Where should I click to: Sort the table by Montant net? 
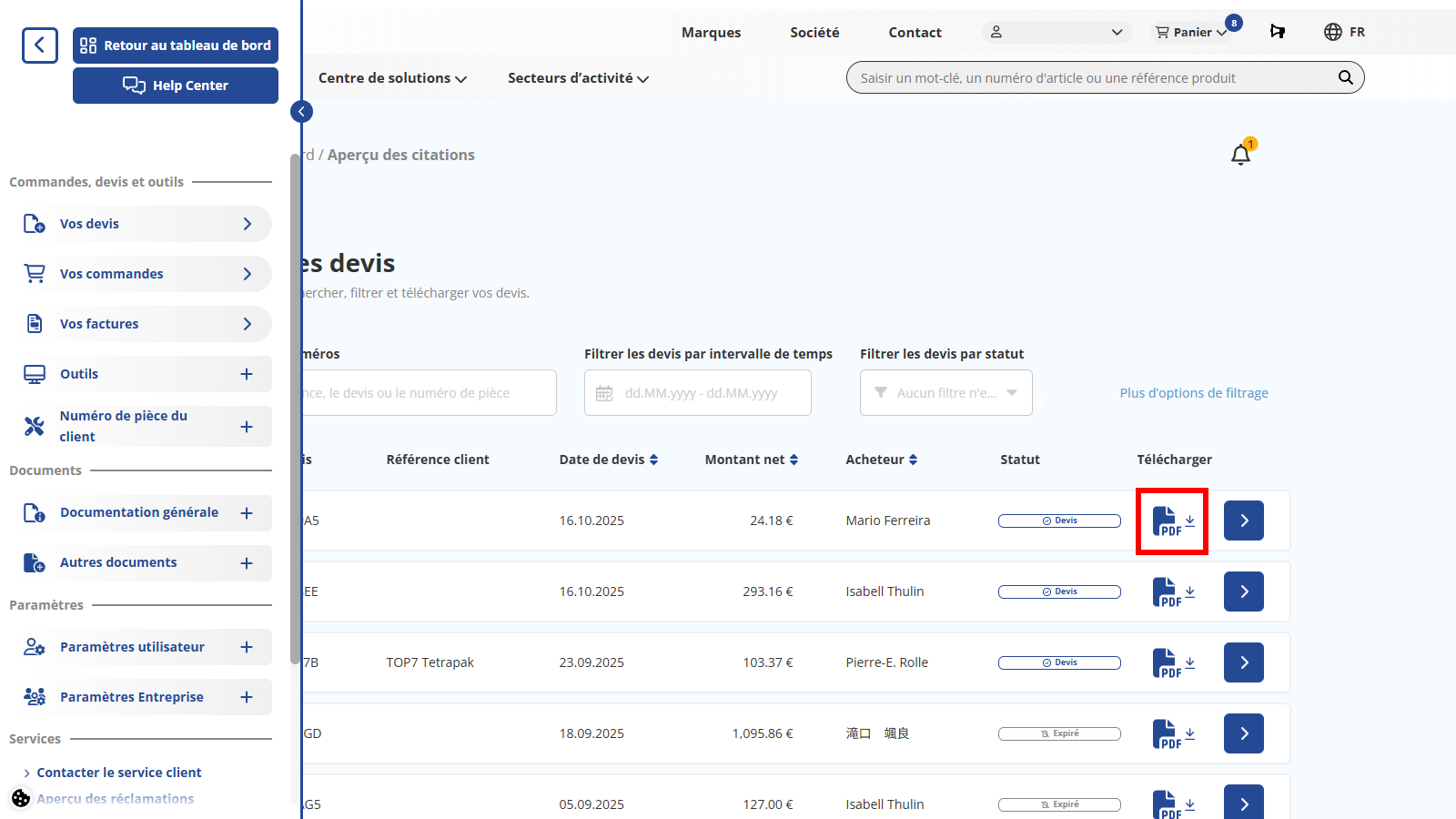(751, 460)
